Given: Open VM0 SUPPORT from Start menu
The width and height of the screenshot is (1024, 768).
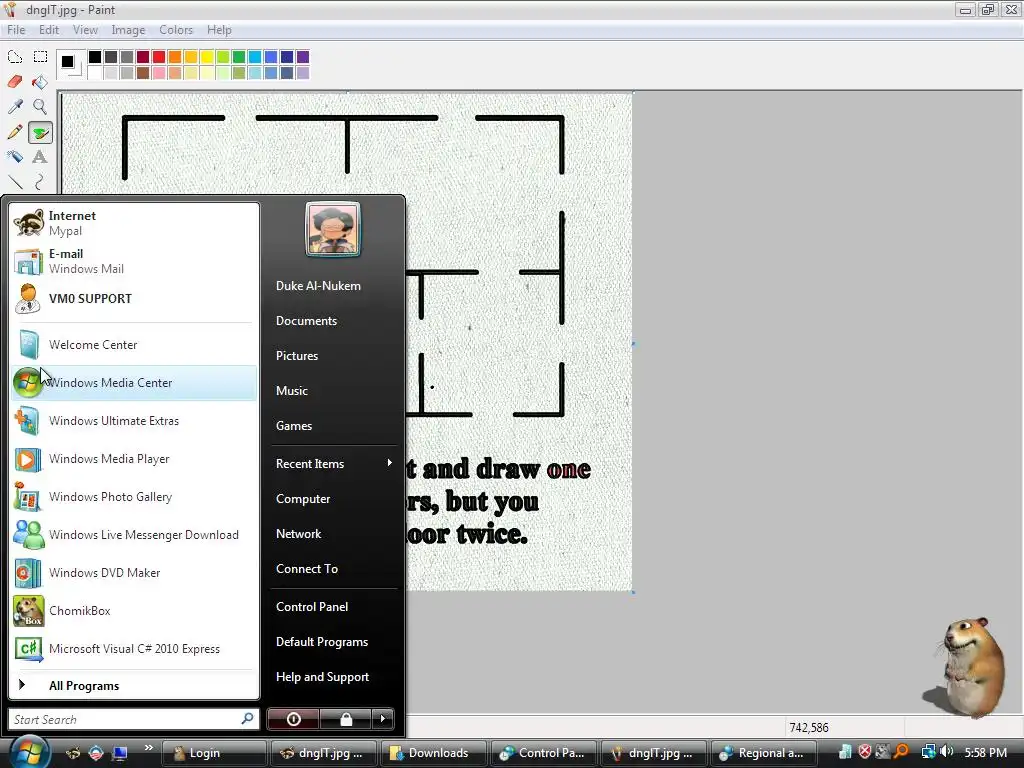Looking at the screenshot, I should 134,298.
